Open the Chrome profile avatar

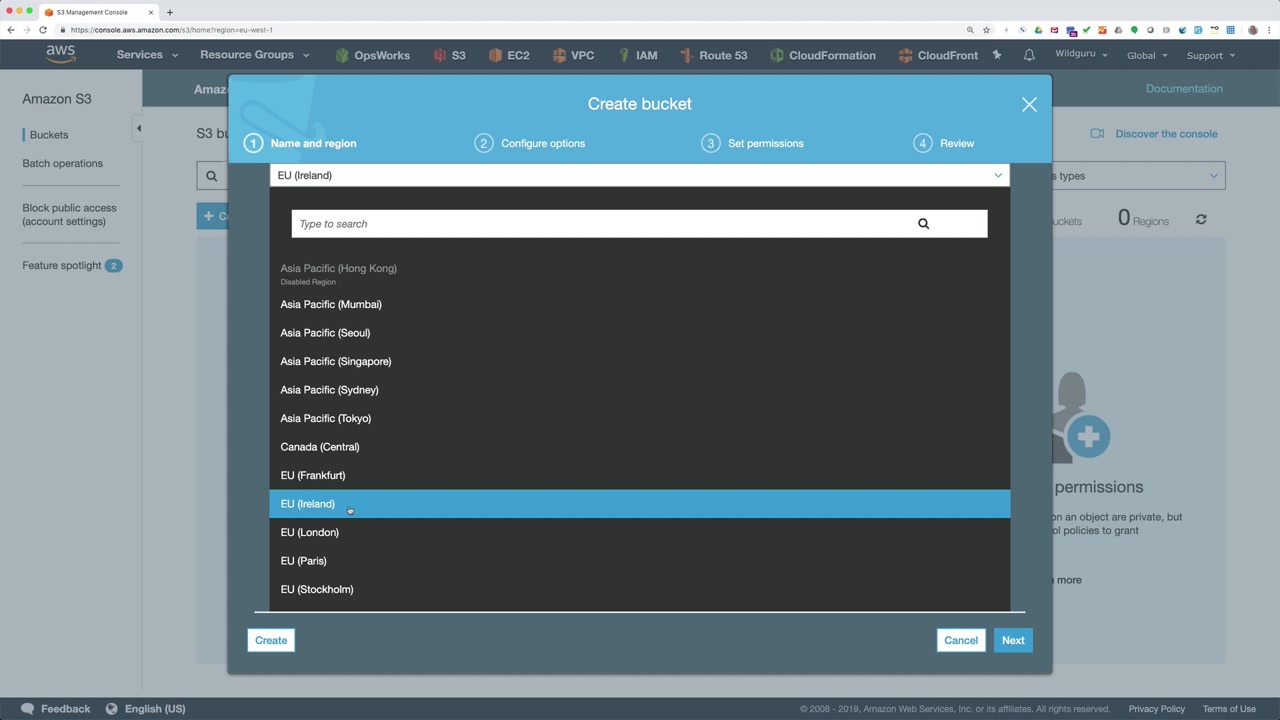pos(1253,30)
